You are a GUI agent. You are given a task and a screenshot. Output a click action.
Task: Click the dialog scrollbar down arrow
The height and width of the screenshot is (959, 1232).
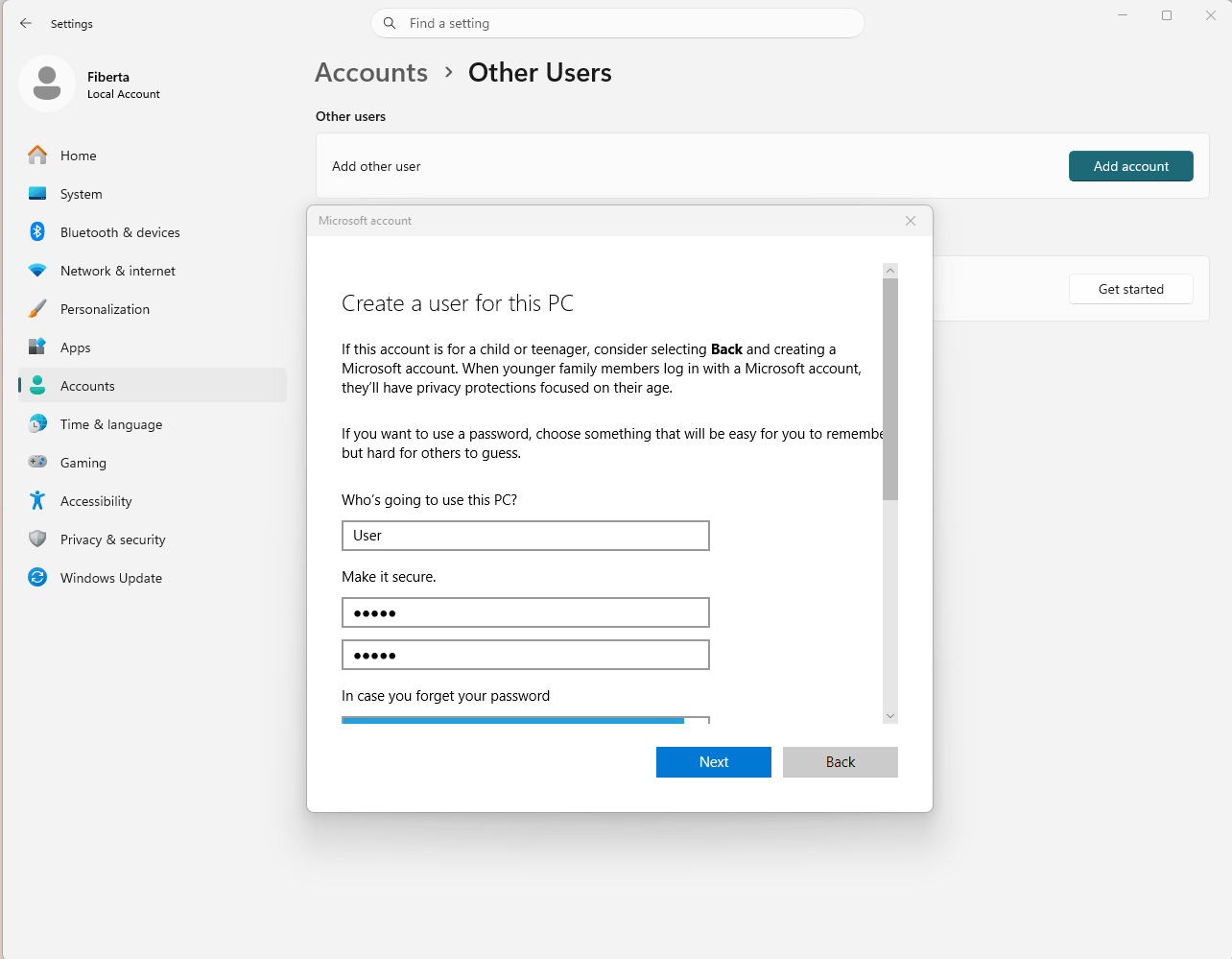[890, 716]
